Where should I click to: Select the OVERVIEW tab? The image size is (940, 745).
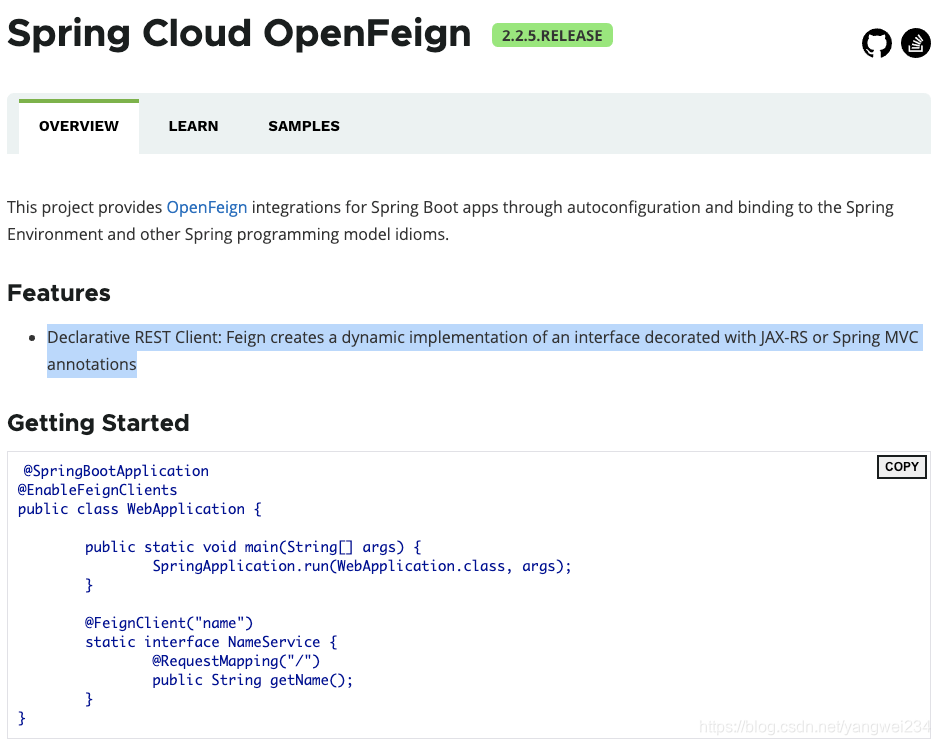tap(79, 126)
